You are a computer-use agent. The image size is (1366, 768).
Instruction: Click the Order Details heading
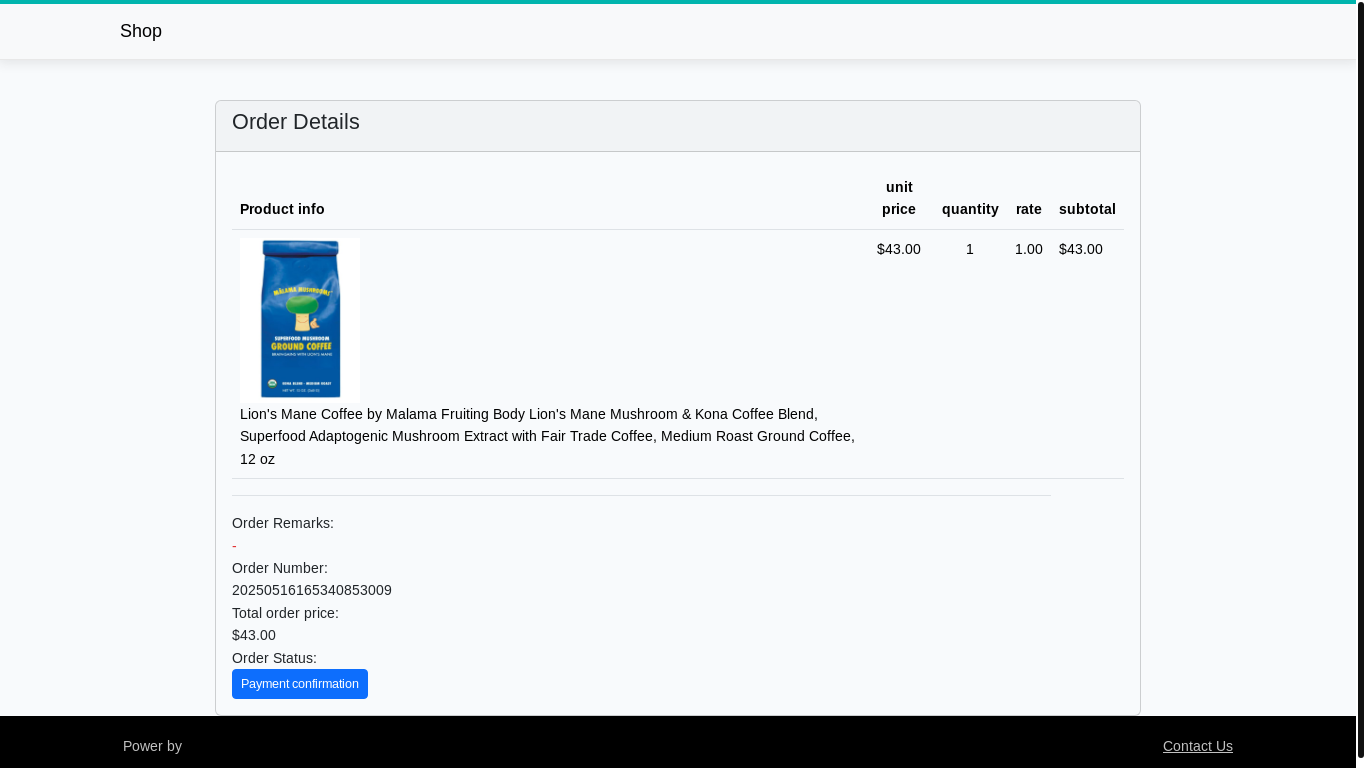[296, 122]
